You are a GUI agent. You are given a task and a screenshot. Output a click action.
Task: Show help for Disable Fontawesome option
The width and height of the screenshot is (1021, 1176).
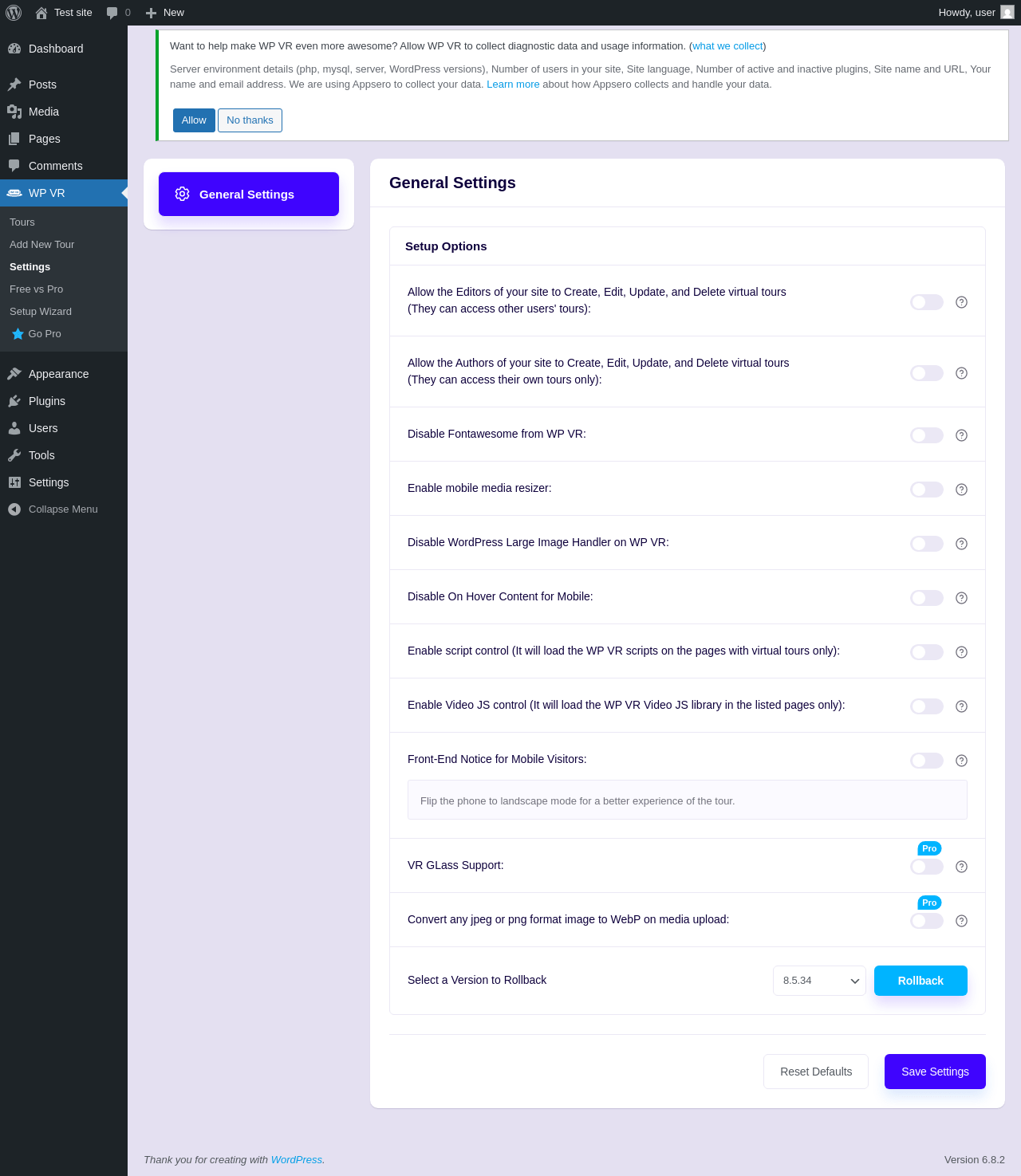coord(961,435)
